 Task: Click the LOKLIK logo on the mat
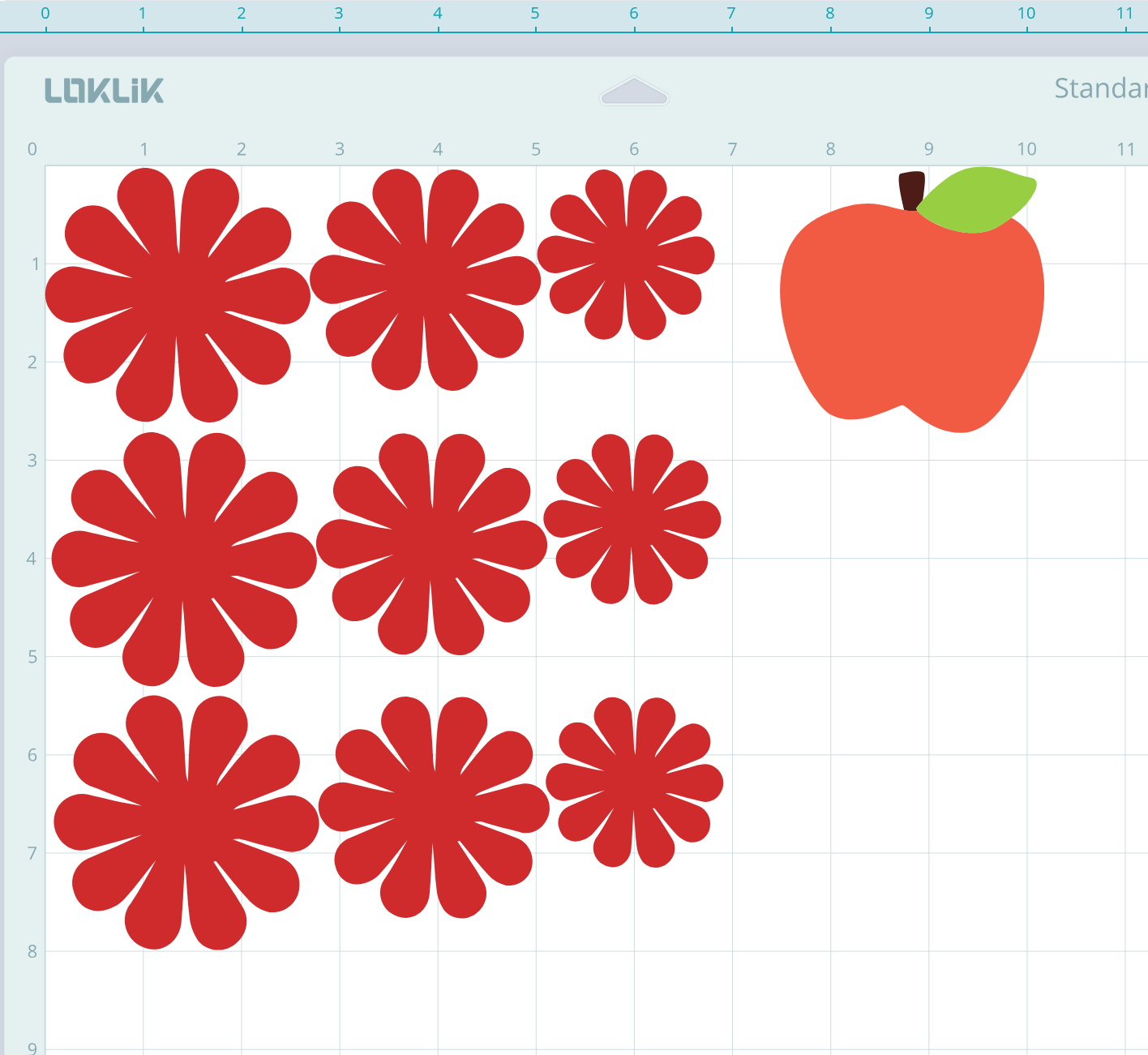tap(104, 90)
